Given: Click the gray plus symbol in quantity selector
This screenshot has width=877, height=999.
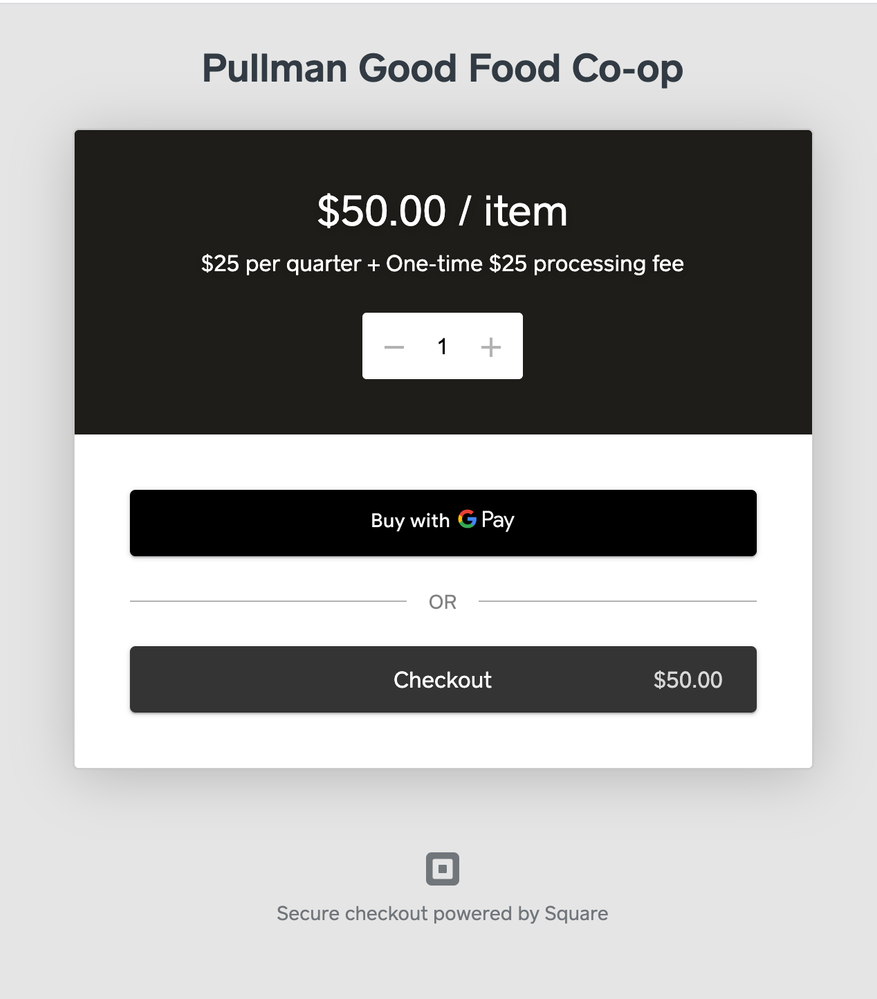Looking at the screenshot, I should click(x=491, y=346).
